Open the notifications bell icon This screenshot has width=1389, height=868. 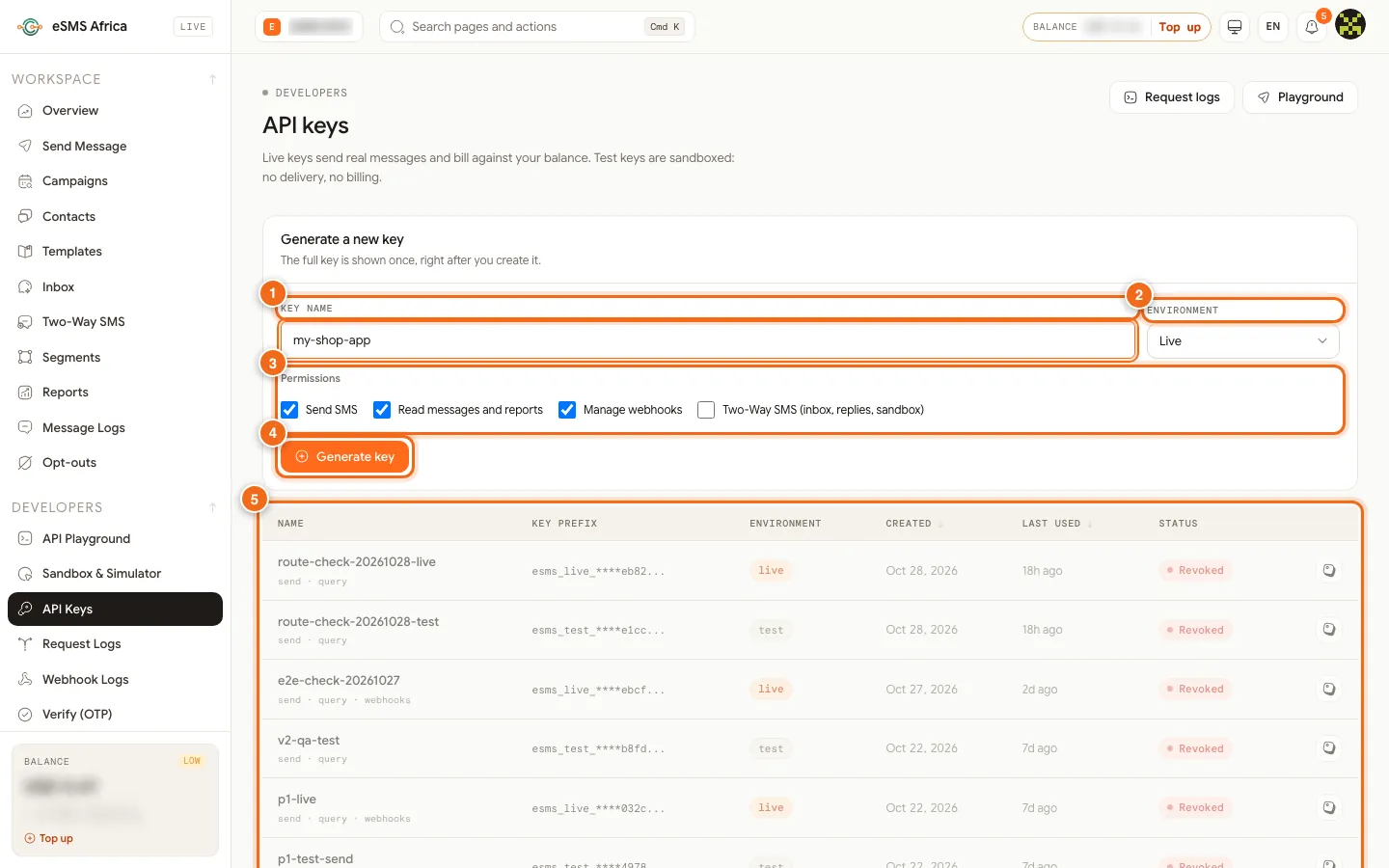pos(1312,27)
